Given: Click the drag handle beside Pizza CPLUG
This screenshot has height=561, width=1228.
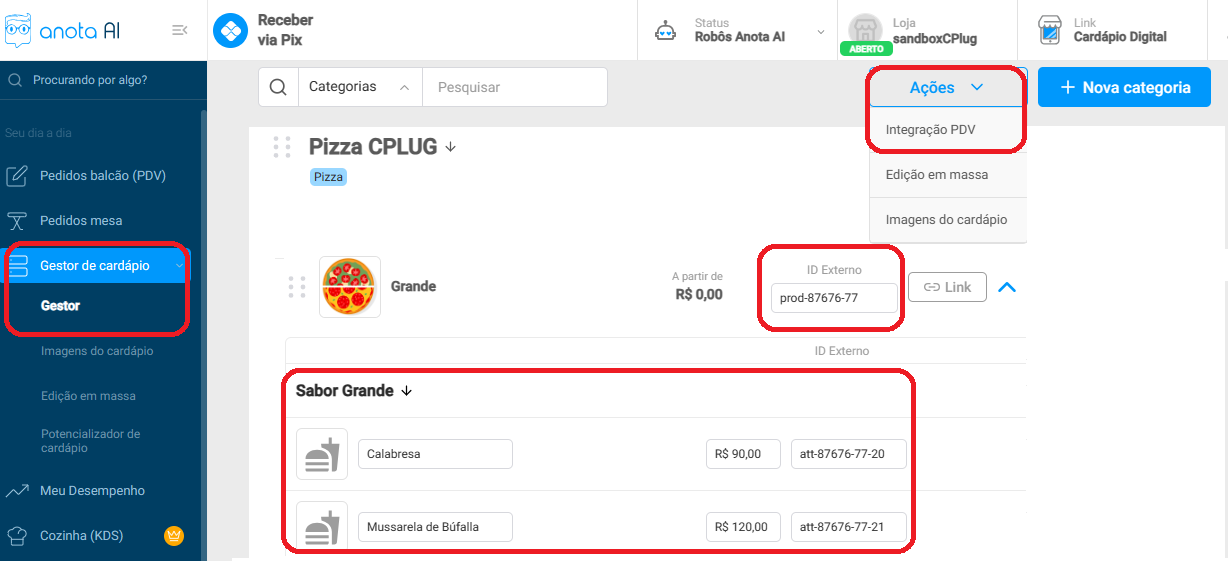Looking at the screenshot, I should pos(282,147).
